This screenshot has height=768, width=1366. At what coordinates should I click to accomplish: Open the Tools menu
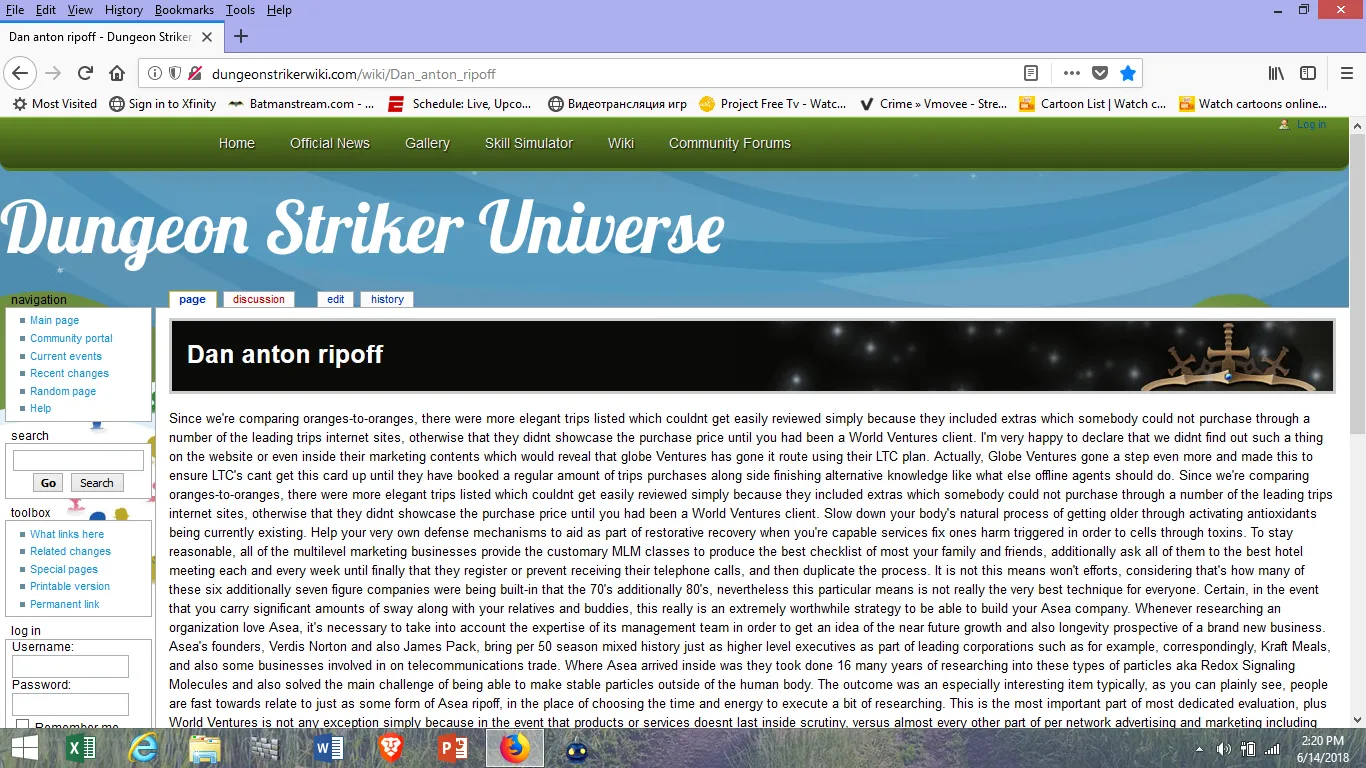point(240,10)
